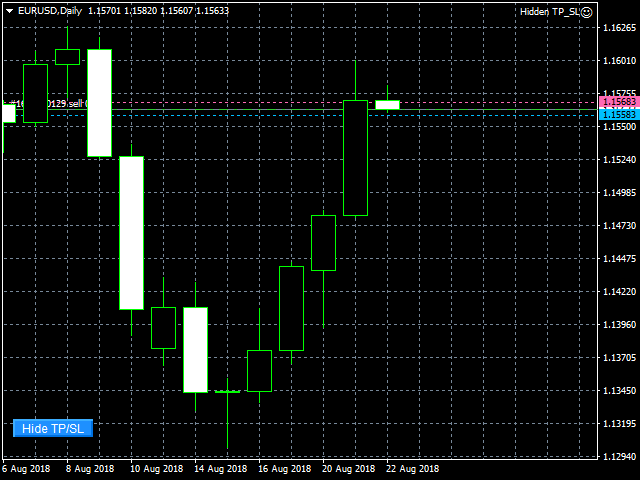640x480 pixels.
Task: Click the 22 Aug 2018 date label
Action: (412, 469)
